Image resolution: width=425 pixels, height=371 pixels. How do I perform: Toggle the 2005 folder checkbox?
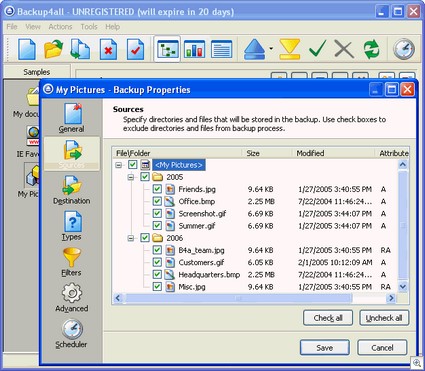click(x=145, y=177)
